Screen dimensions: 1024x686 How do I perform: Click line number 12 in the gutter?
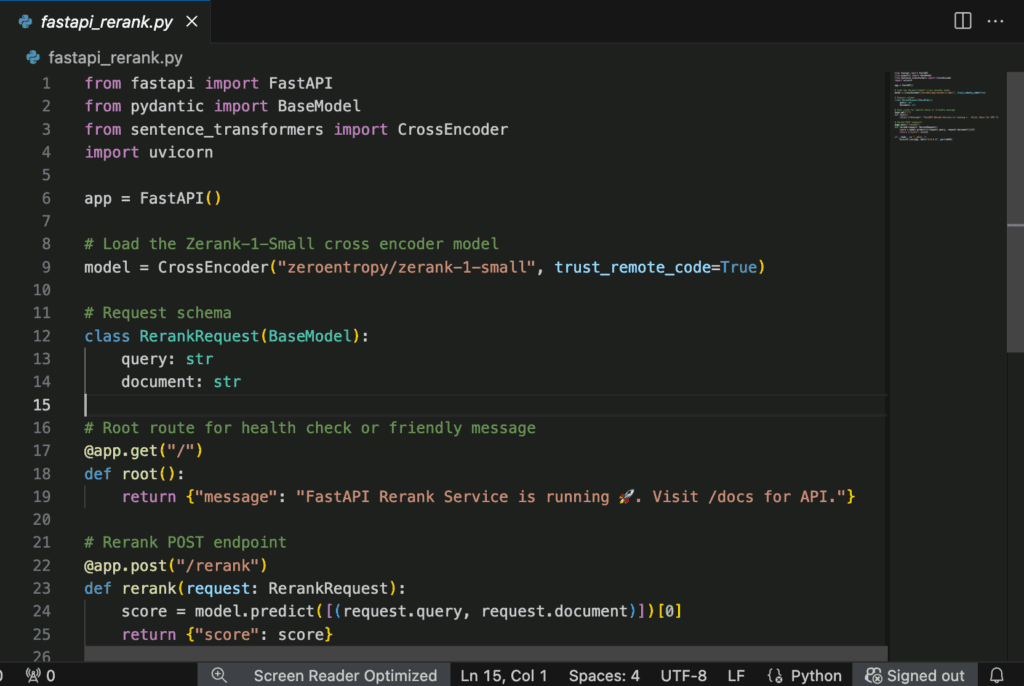click(x=42, y=336)
